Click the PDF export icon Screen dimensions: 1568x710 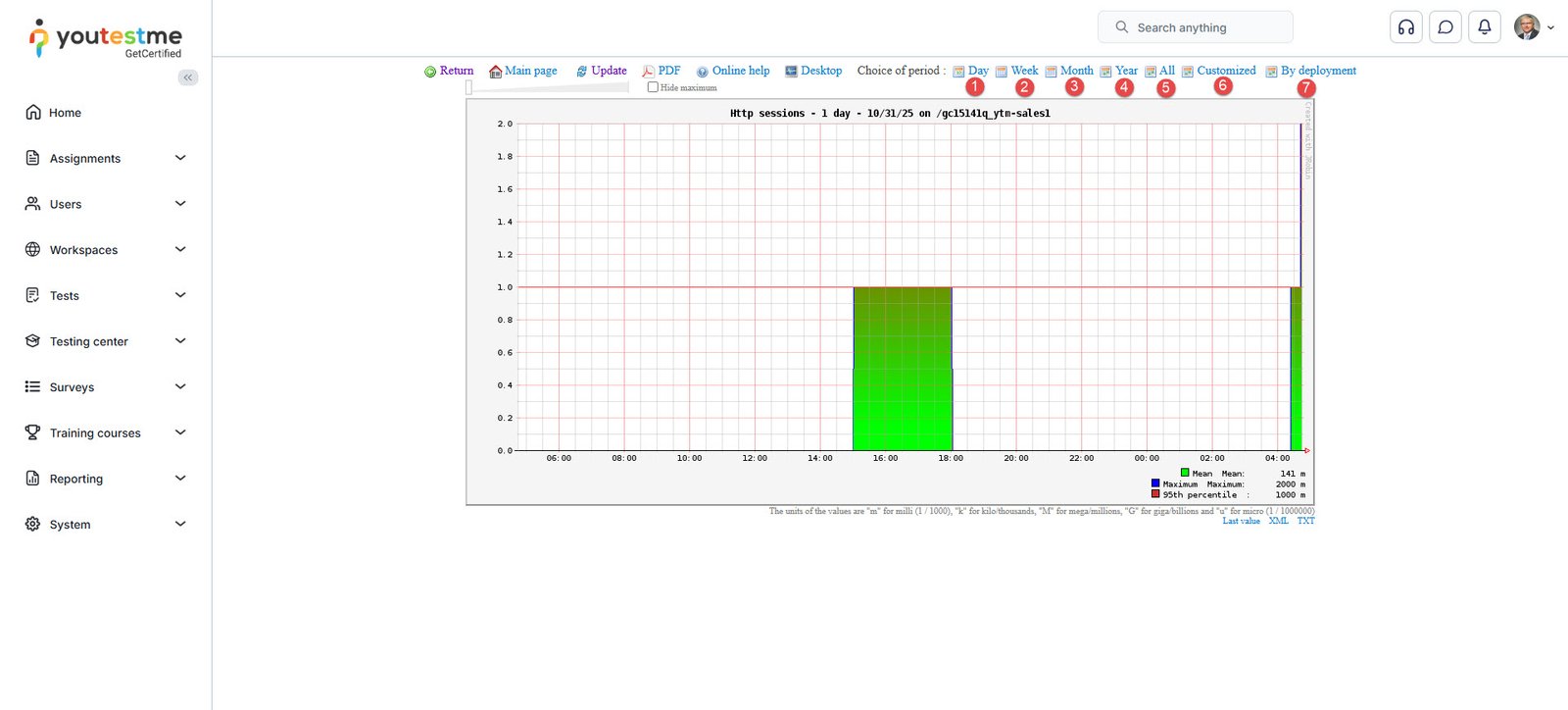pyautogui.click(x=648, y=72)
